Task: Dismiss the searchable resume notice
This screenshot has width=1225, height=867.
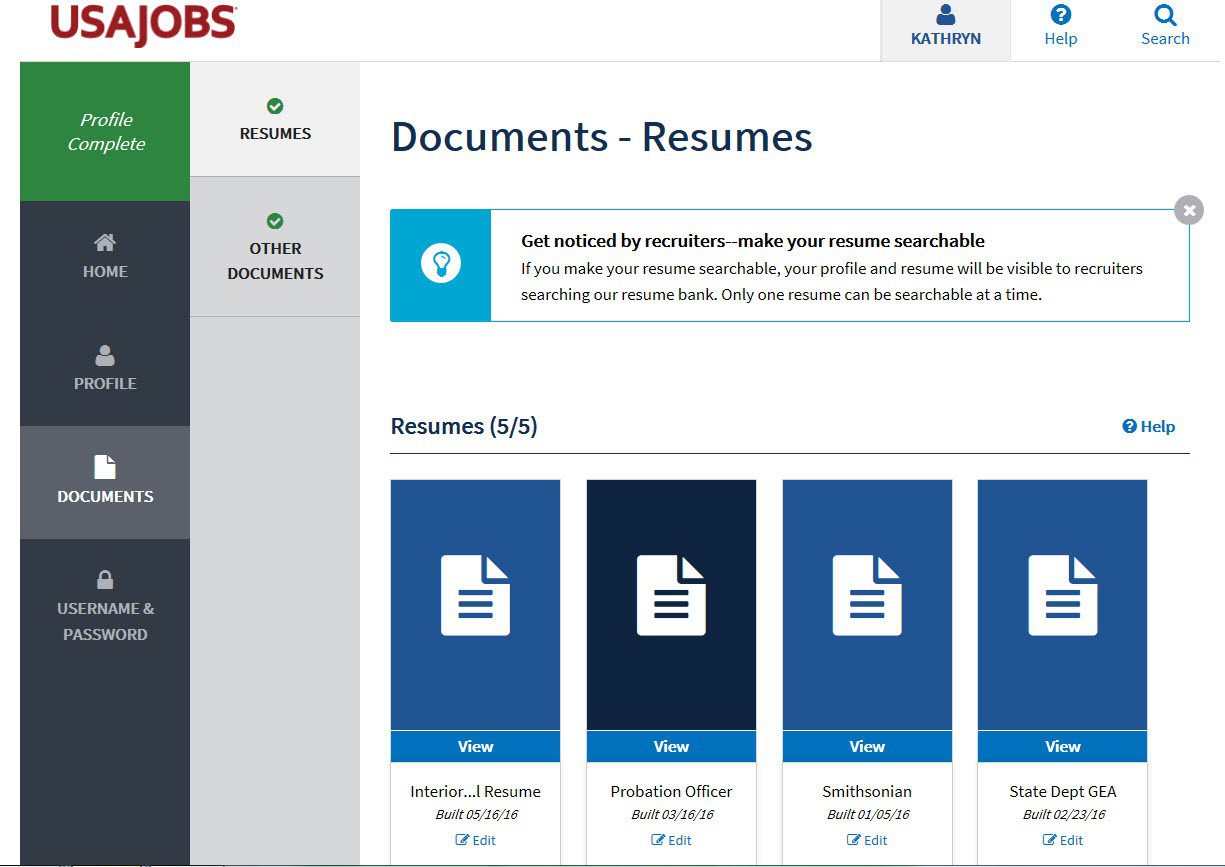Action: click(1188, 210)
